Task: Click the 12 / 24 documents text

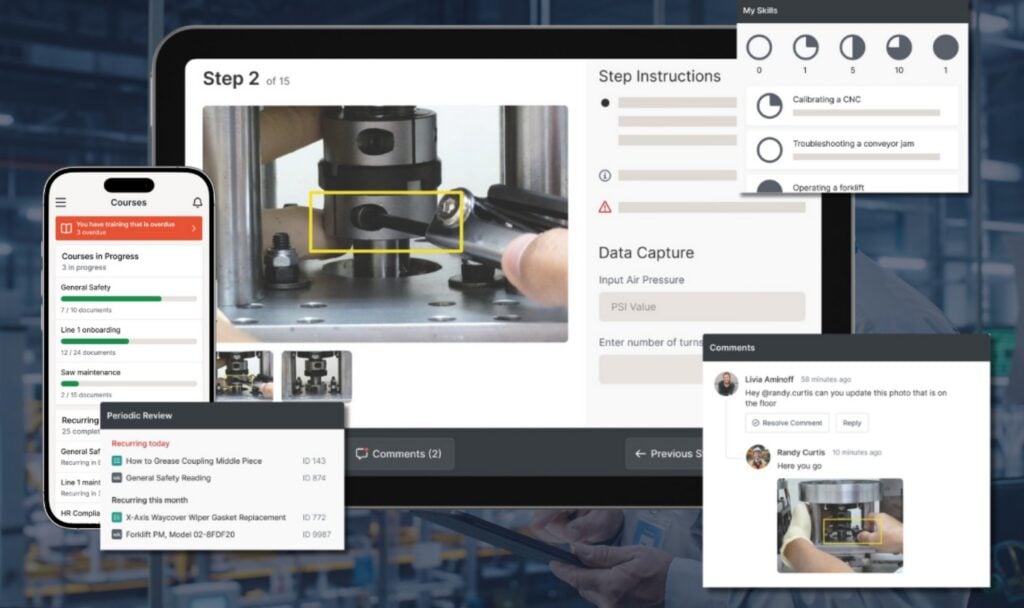Action: point(88,353)
